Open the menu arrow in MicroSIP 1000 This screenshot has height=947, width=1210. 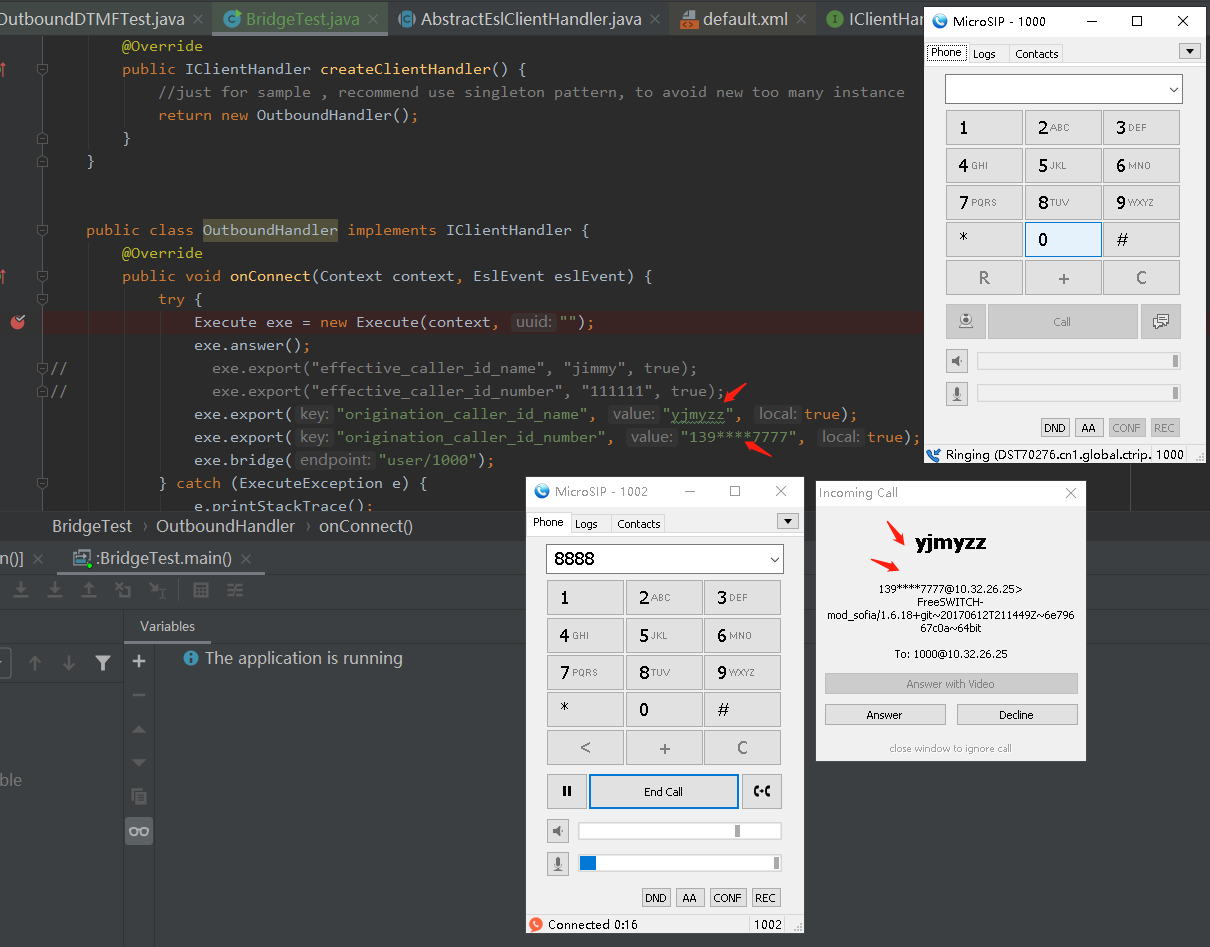pyautogui.click(x=1189, y=52)
